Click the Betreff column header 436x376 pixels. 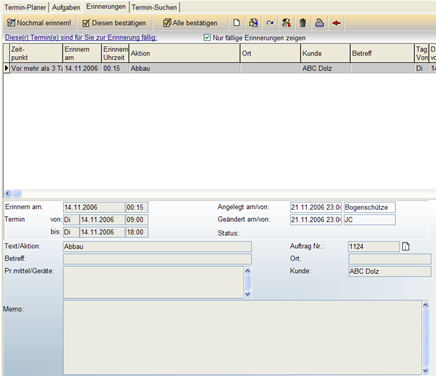click(382, 53)
